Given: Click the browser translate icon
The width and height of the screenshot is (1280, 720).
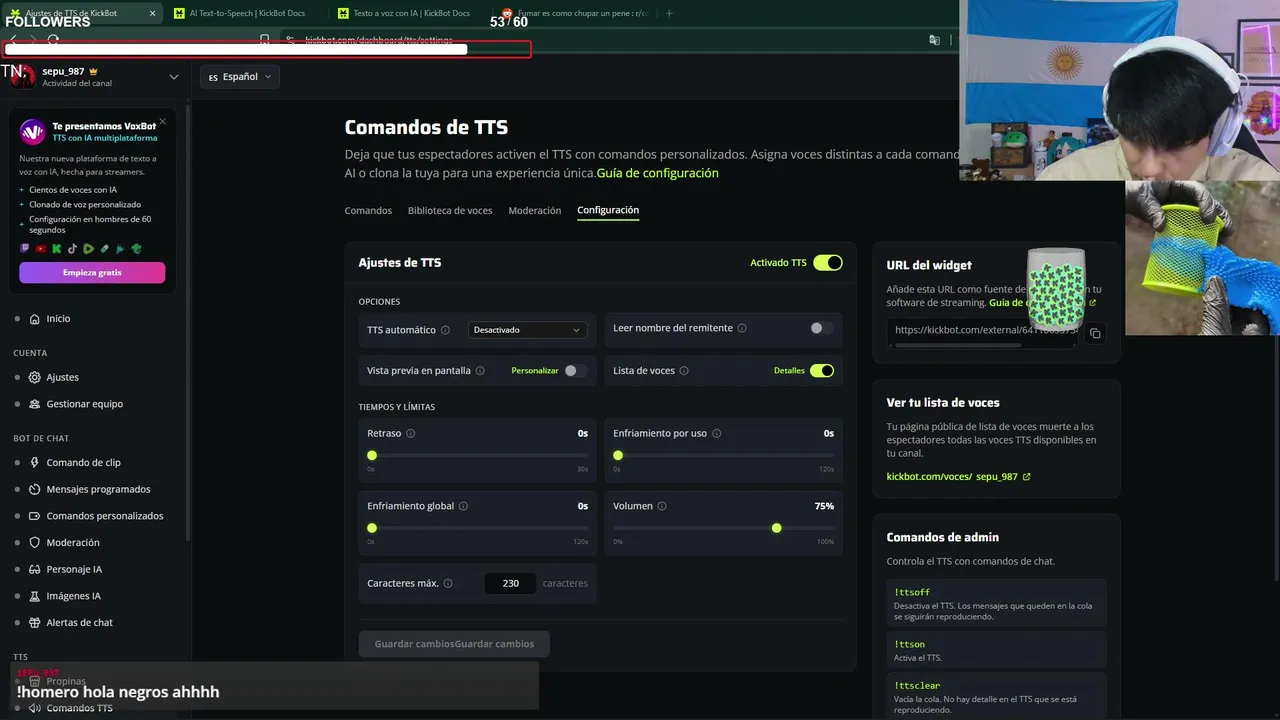Looking at the screenshot, I should 934,40.
